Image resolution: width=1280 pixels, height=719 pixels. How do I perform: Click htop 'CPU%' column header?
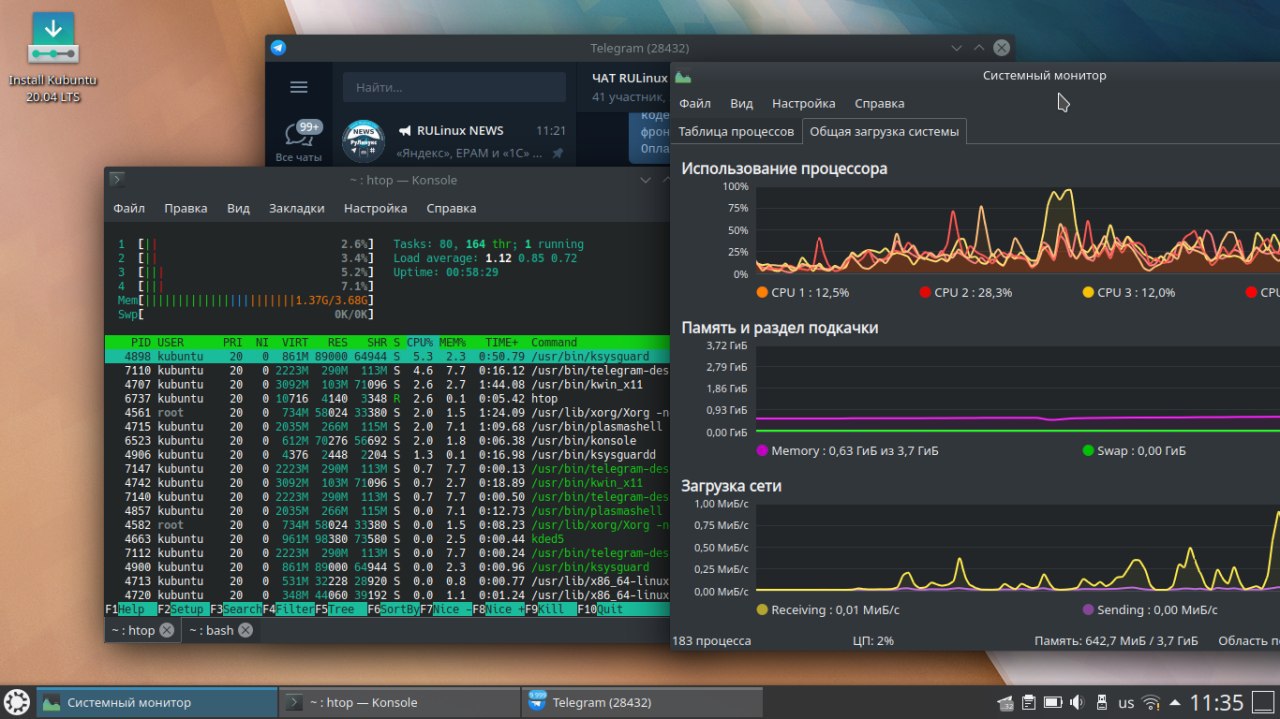point(420,342)
